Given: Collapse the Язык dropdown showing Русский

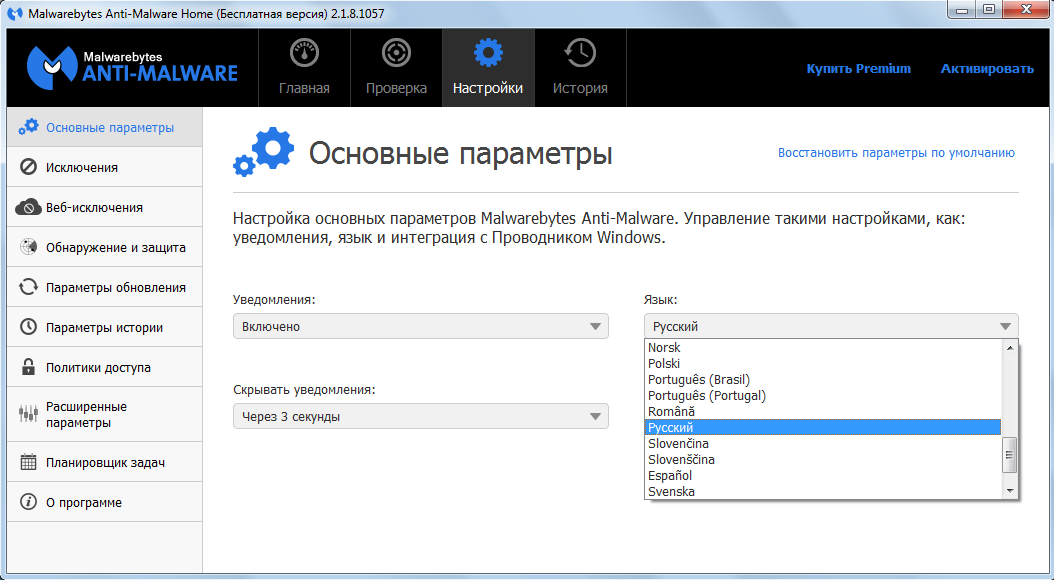Looking at the screenshot, I should click(831, 327).
